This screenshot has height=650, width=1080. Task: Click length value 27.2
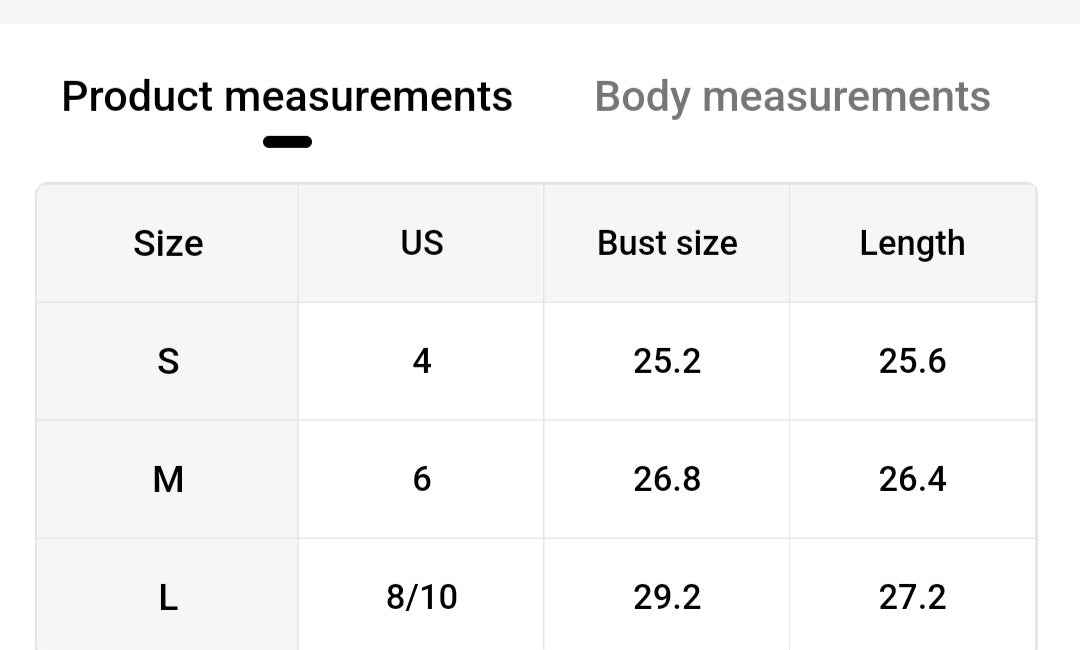click(912, 596)
